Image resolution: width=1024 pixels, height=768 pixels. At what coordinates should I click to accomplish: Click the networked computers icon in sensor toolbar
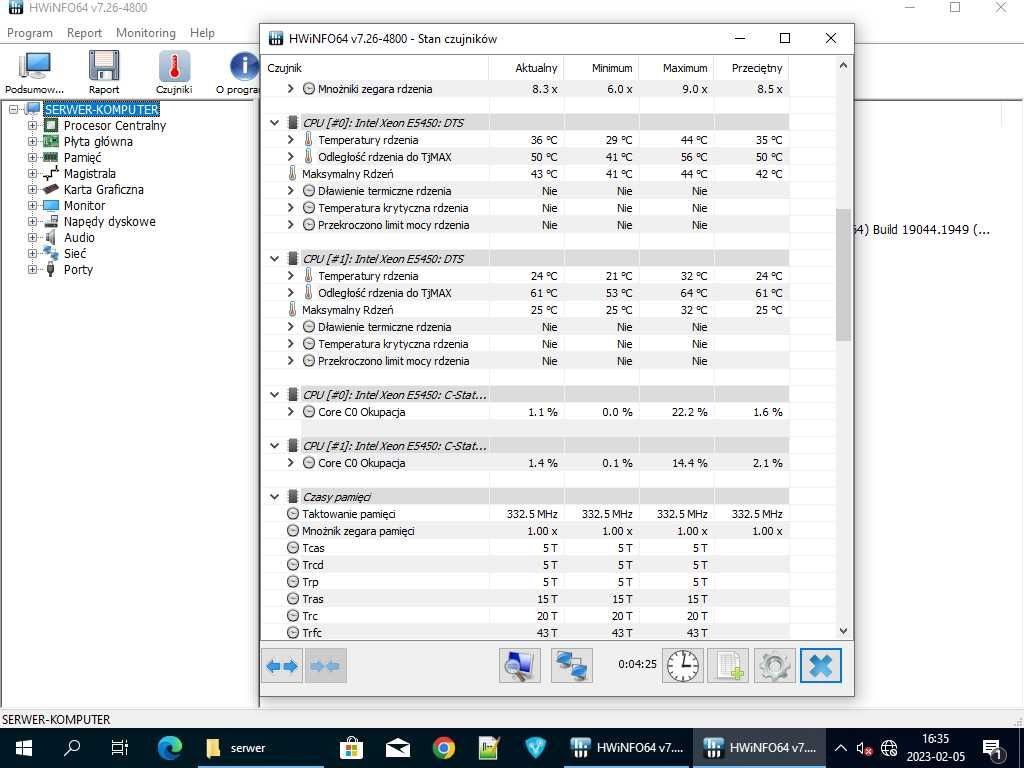(x=571, y=665)
